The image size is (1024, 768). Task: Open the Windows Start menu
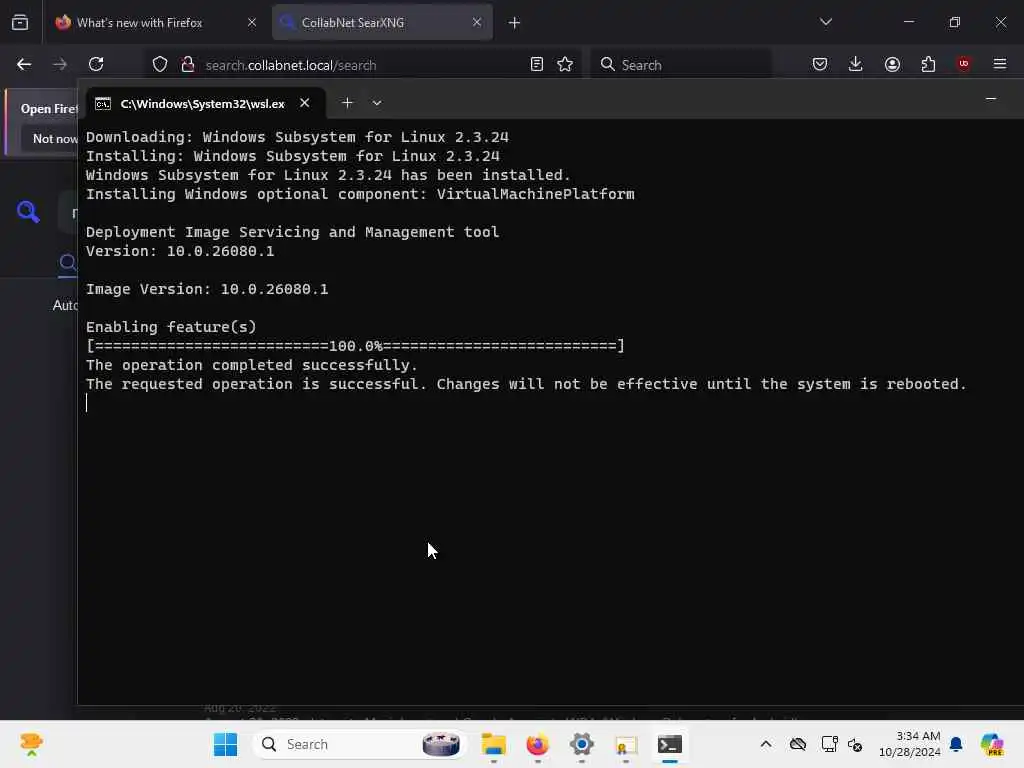(x=225, y=744)
